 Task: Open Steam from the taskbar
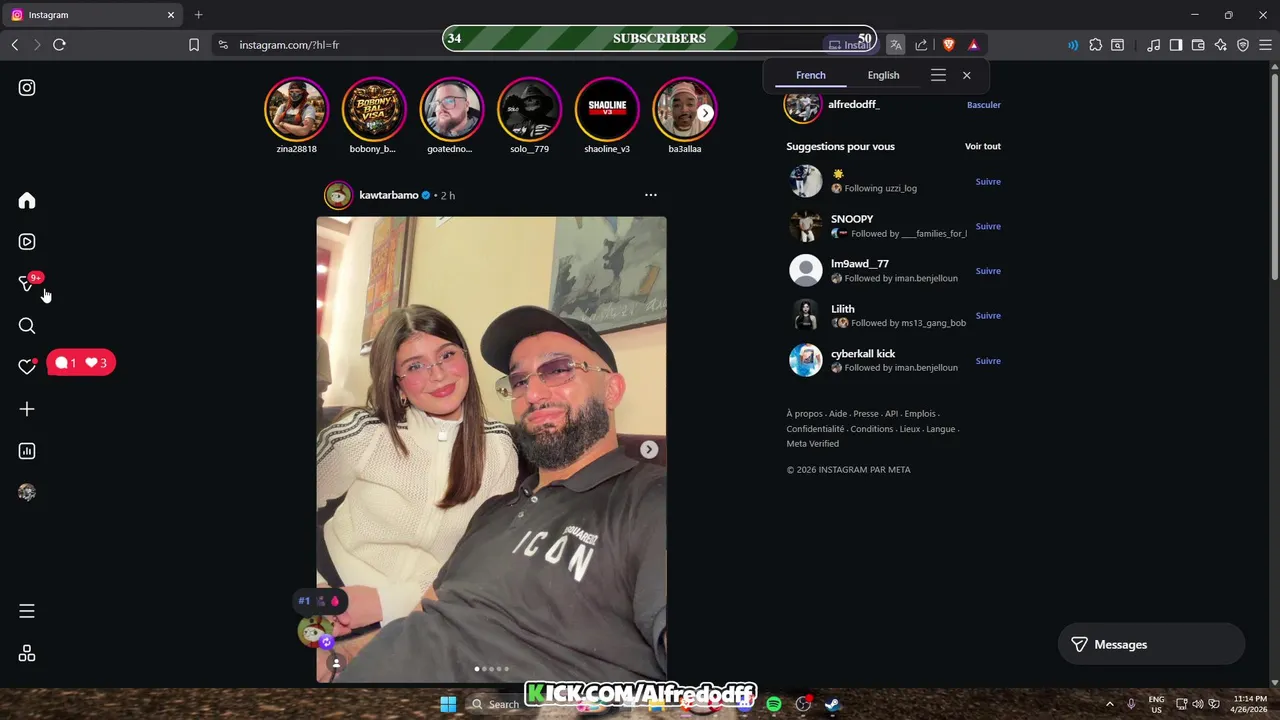(832, 704)
